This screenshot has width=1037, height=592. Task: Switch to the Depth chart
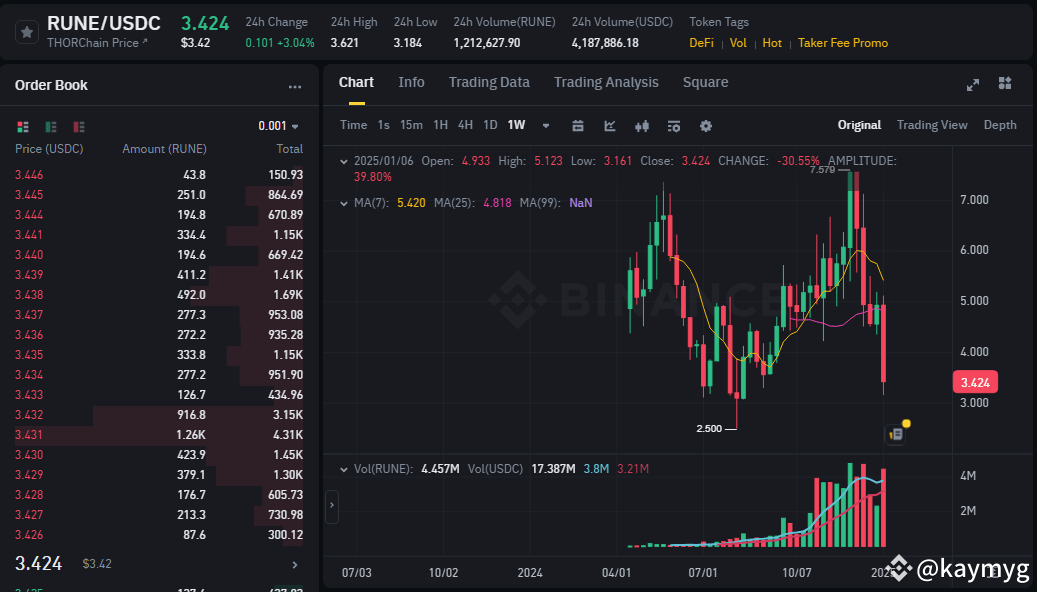[1000, 125]
